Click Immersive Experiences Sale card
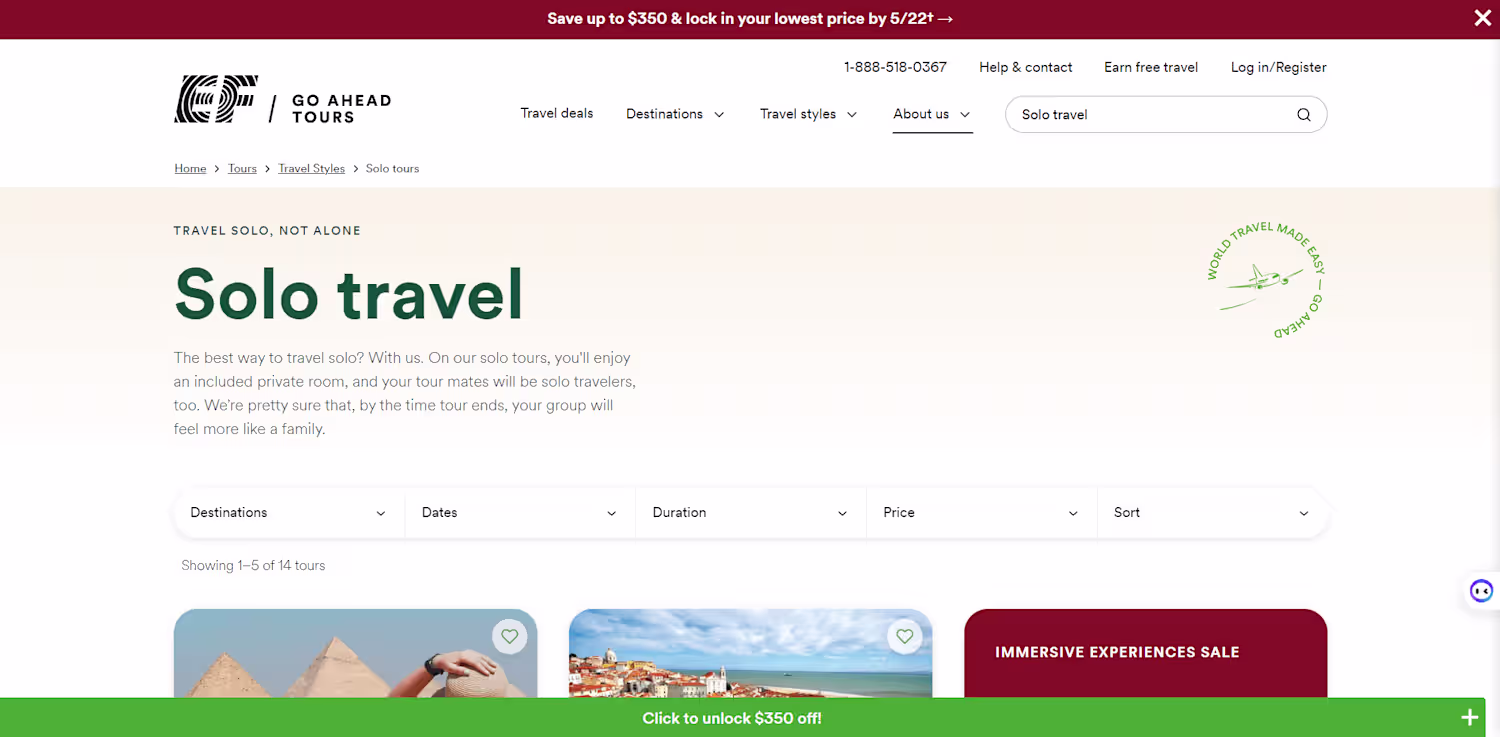 pos(1146,653)
